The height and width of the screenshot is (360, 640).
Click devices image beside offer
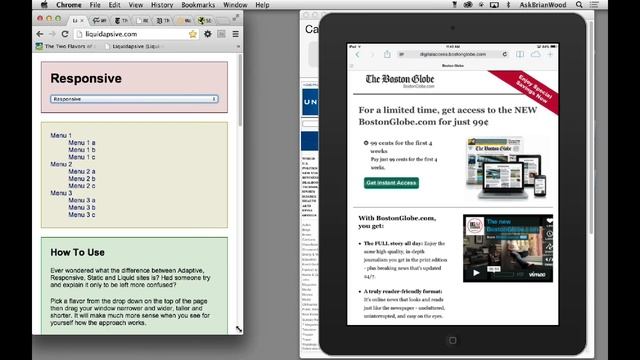tap(506, 168)
